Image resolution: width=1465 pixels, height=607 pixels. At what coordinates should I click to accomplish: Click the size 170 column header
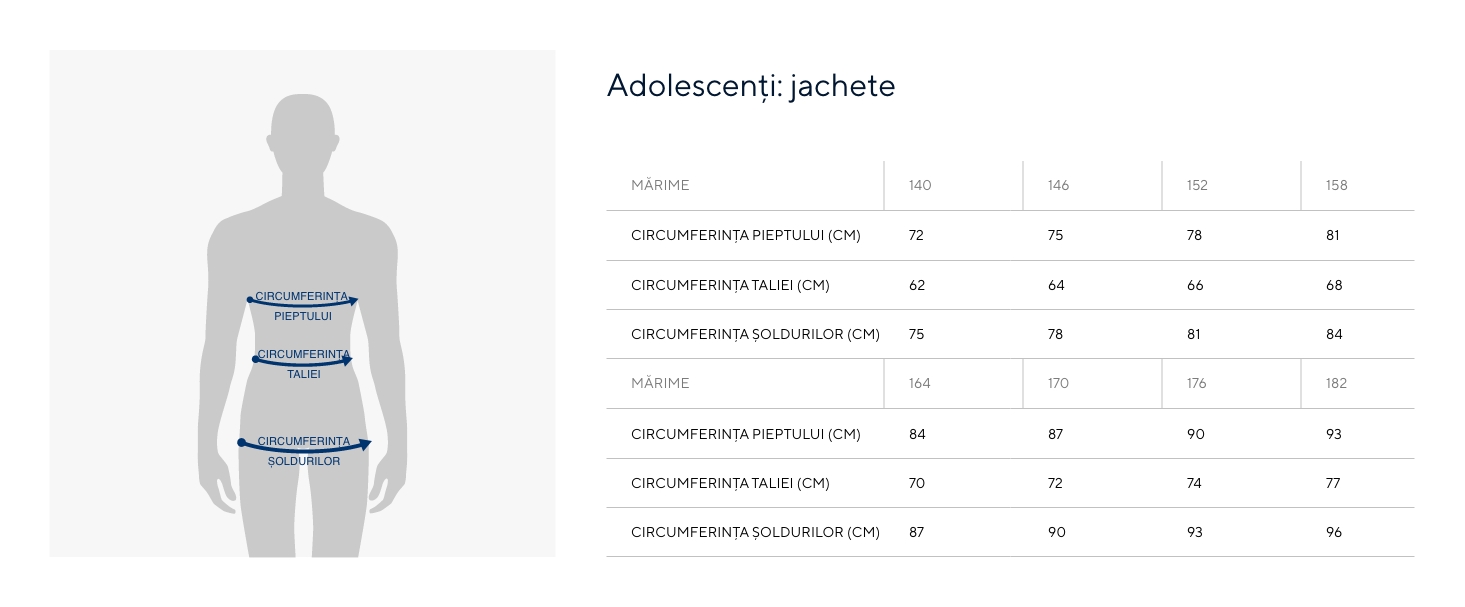pos(1058,383)
